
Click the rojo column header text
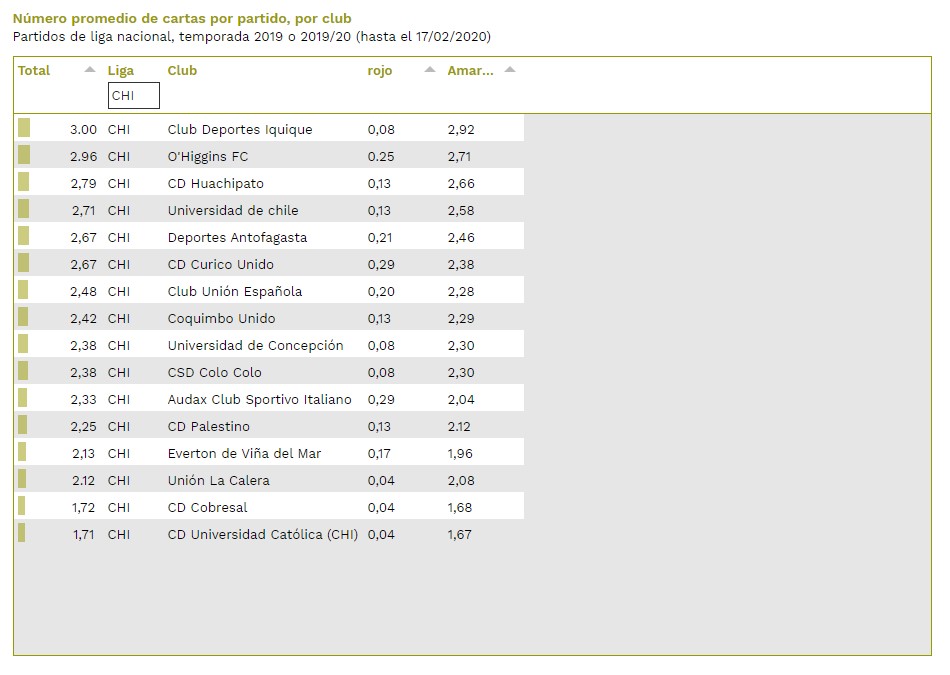[380, 71]
